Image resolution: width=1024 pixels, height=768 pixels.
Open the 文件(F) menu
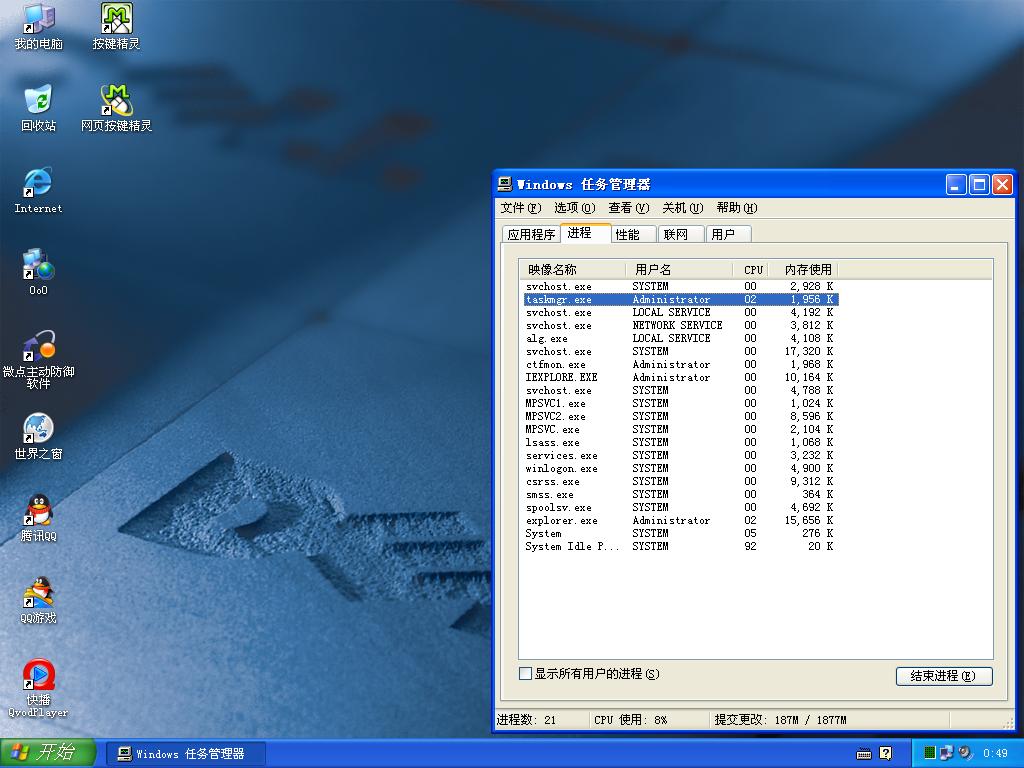coord(520,208)
